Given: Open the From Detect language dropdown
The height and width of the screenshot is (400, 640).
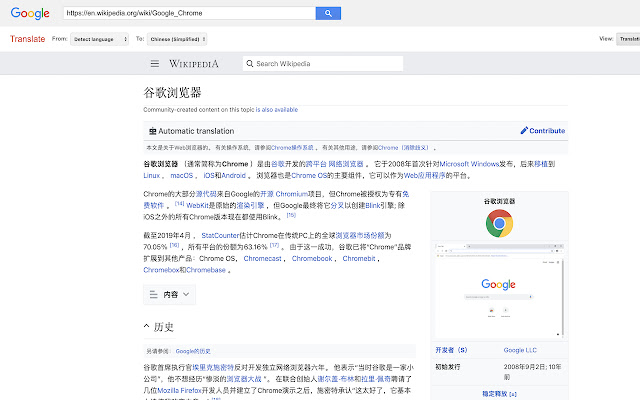Looking at the screenshot, I should click(100, 39).
